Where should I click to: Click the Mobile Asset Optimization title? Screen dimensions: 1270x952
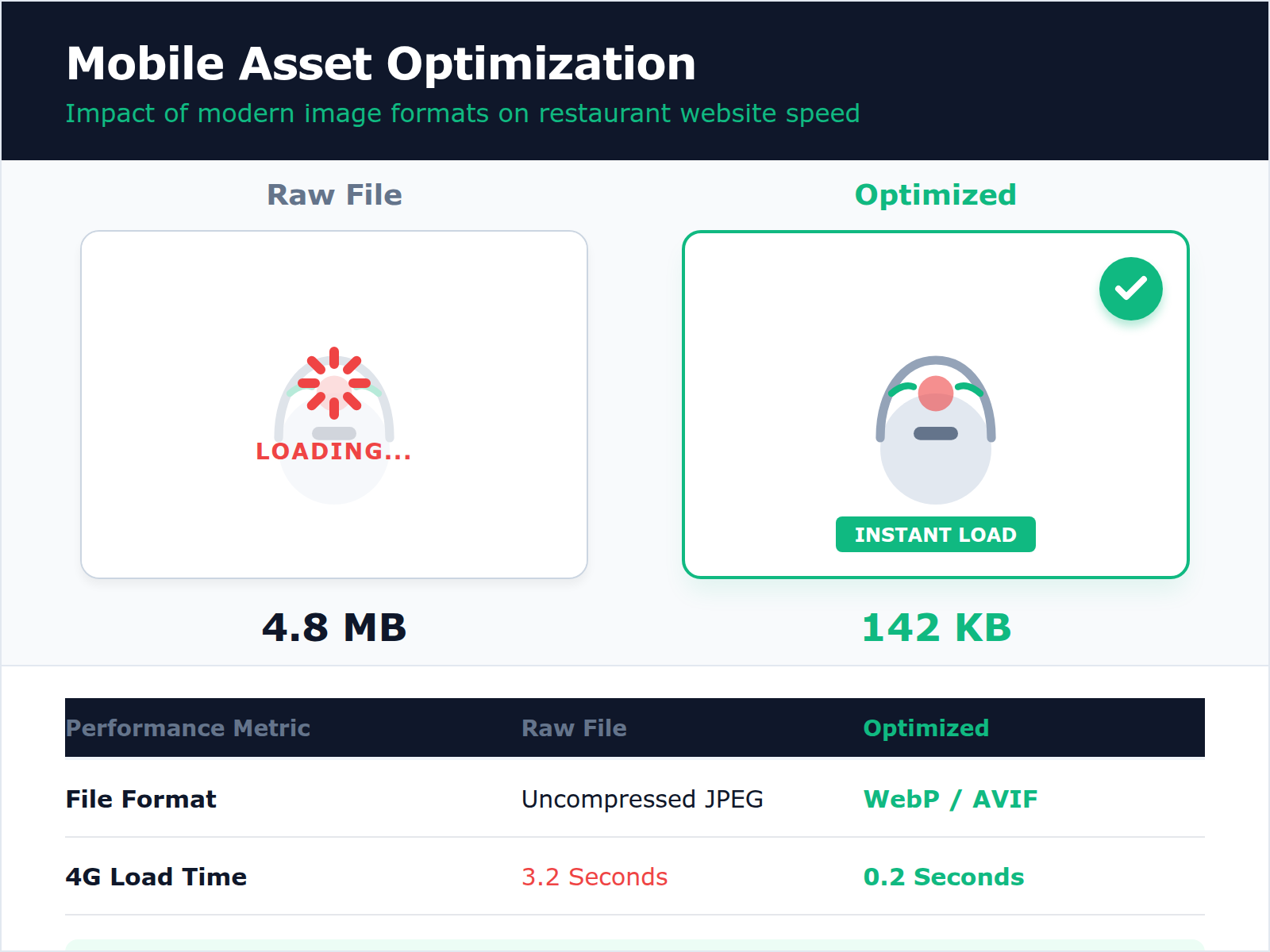(x=381, y=63)
